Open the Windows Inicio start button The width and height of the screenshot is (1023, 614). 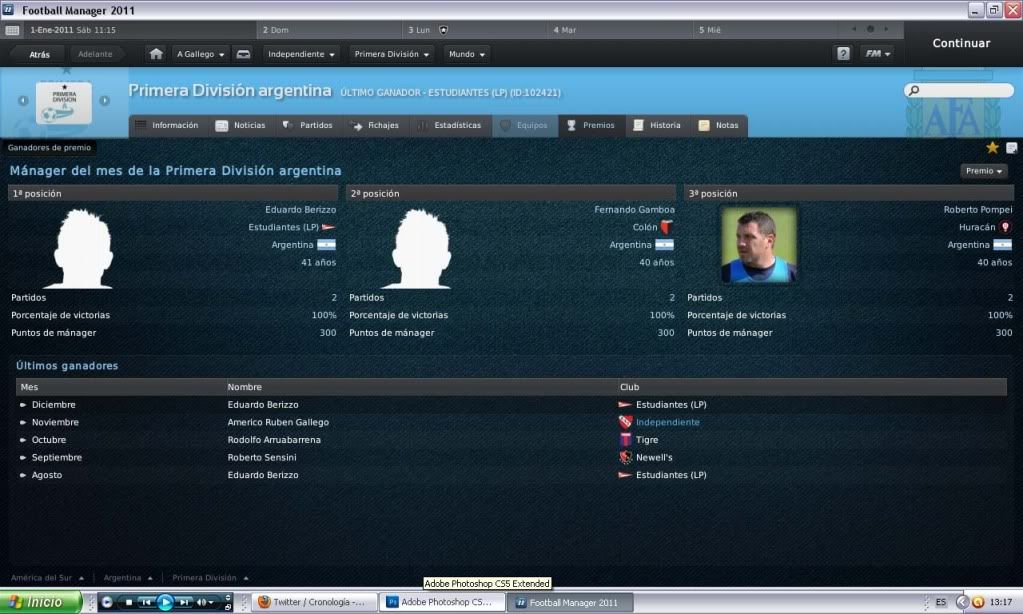(x=40, y=602)
